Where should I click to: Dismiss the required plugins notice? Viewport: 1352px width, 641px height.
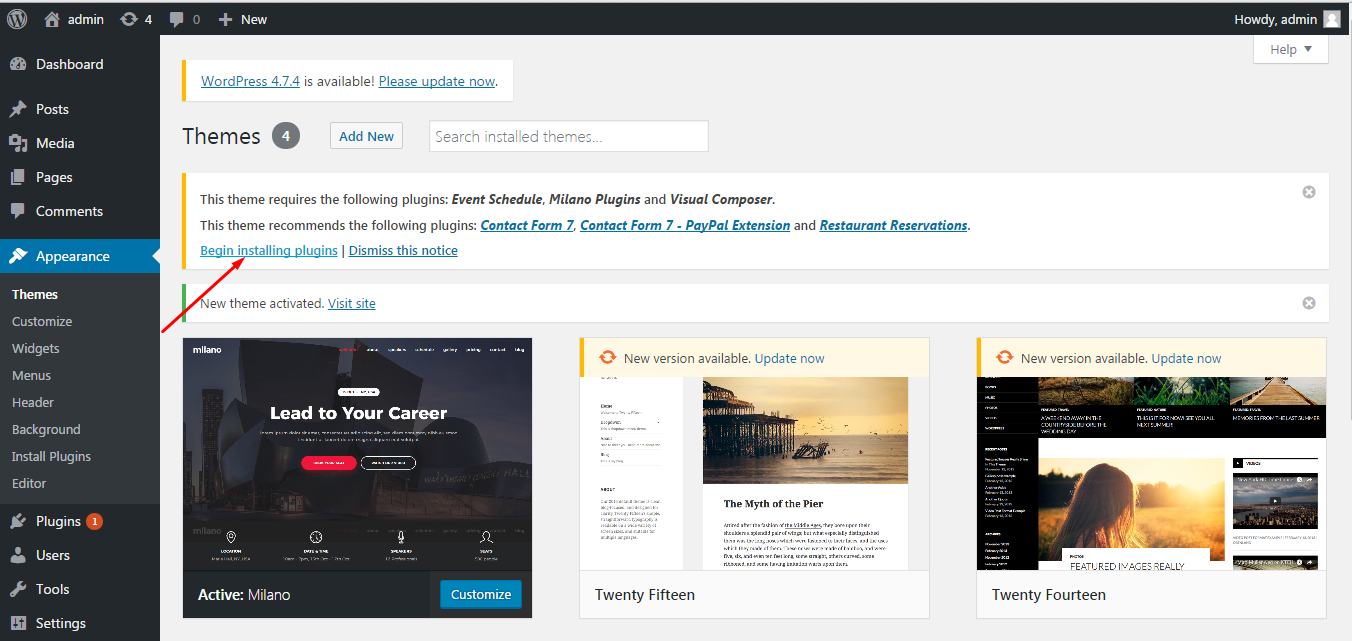tap(1309, 192)
